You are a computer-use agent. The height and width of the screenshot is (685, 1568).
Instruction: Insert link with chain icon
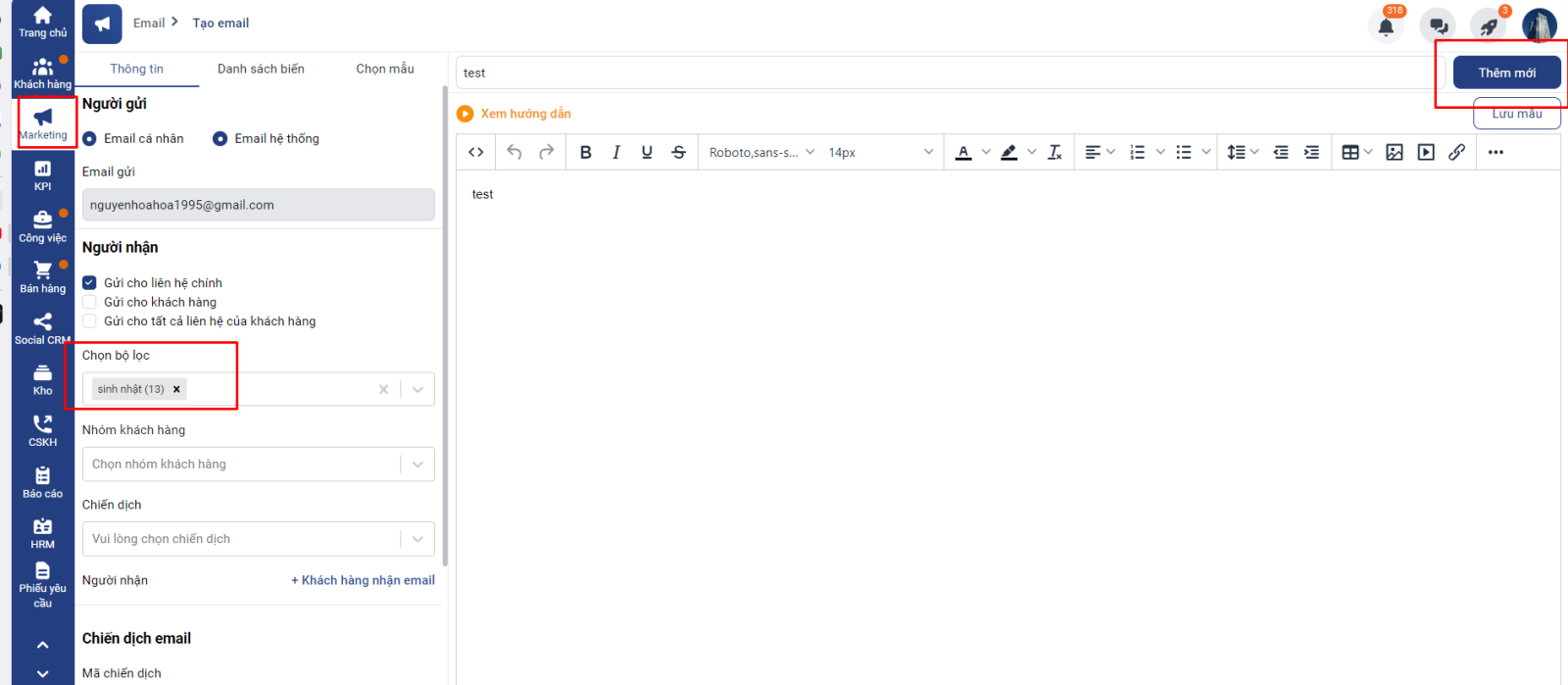(1457, 152)
